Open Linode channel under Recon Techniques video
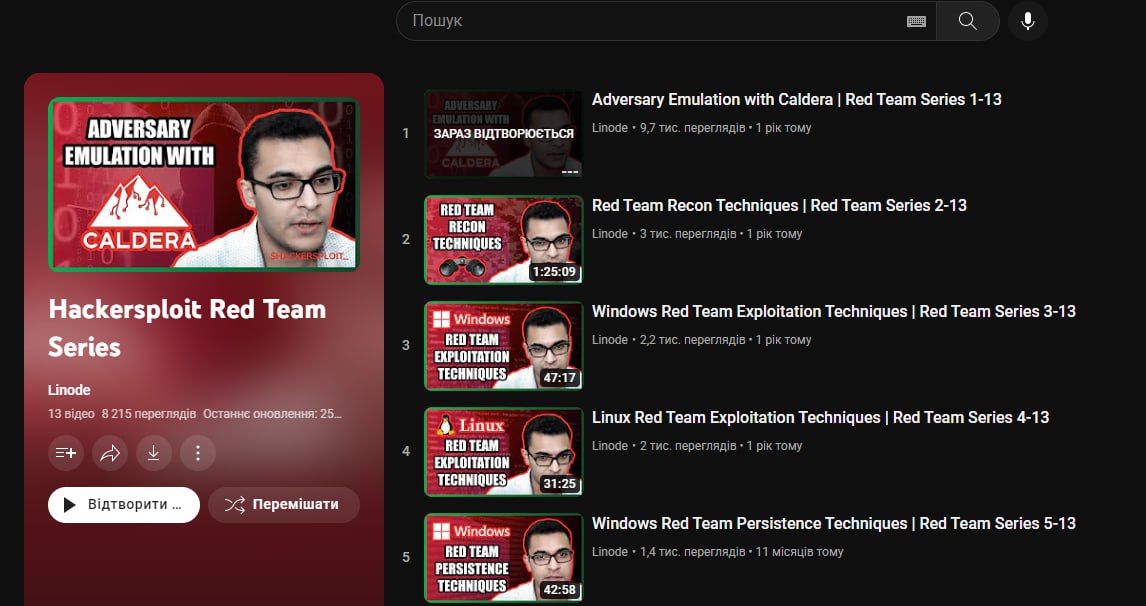1146x606 pixels. click(x=610, y=234)
